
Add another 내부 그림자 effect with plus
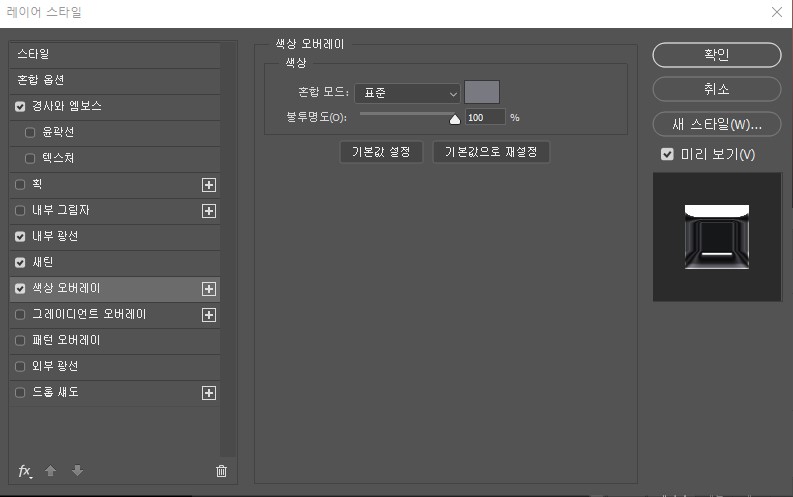point(209,211)
